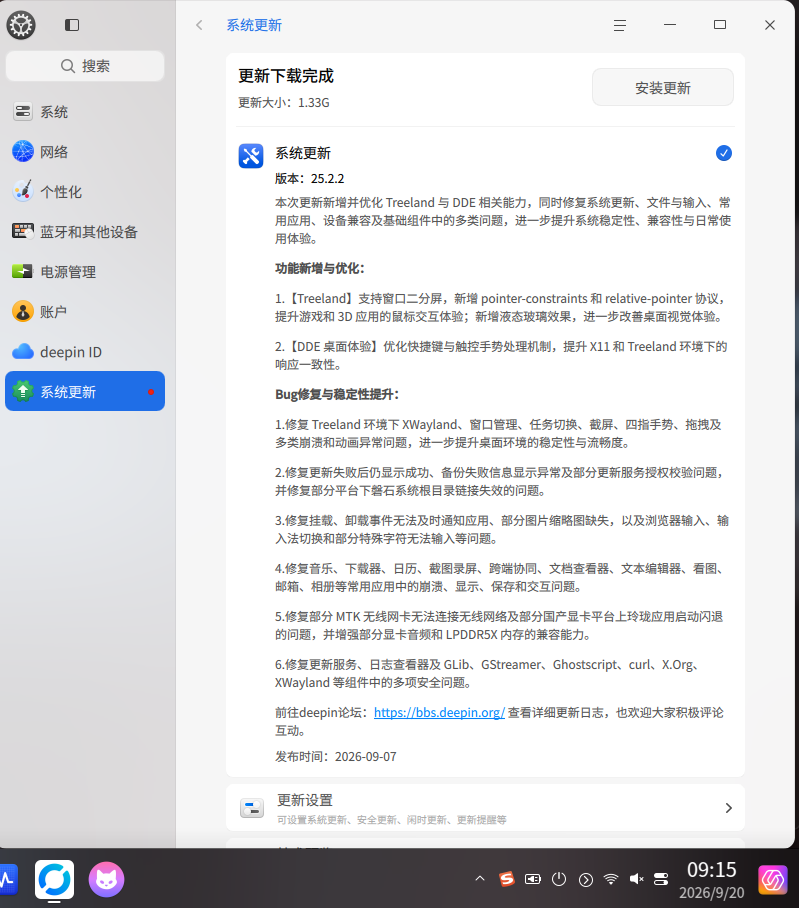The width and height of the screenshot is (799, 908).
Task: Open the blue circular taskbar app
Action: click(x=54, y=879)
